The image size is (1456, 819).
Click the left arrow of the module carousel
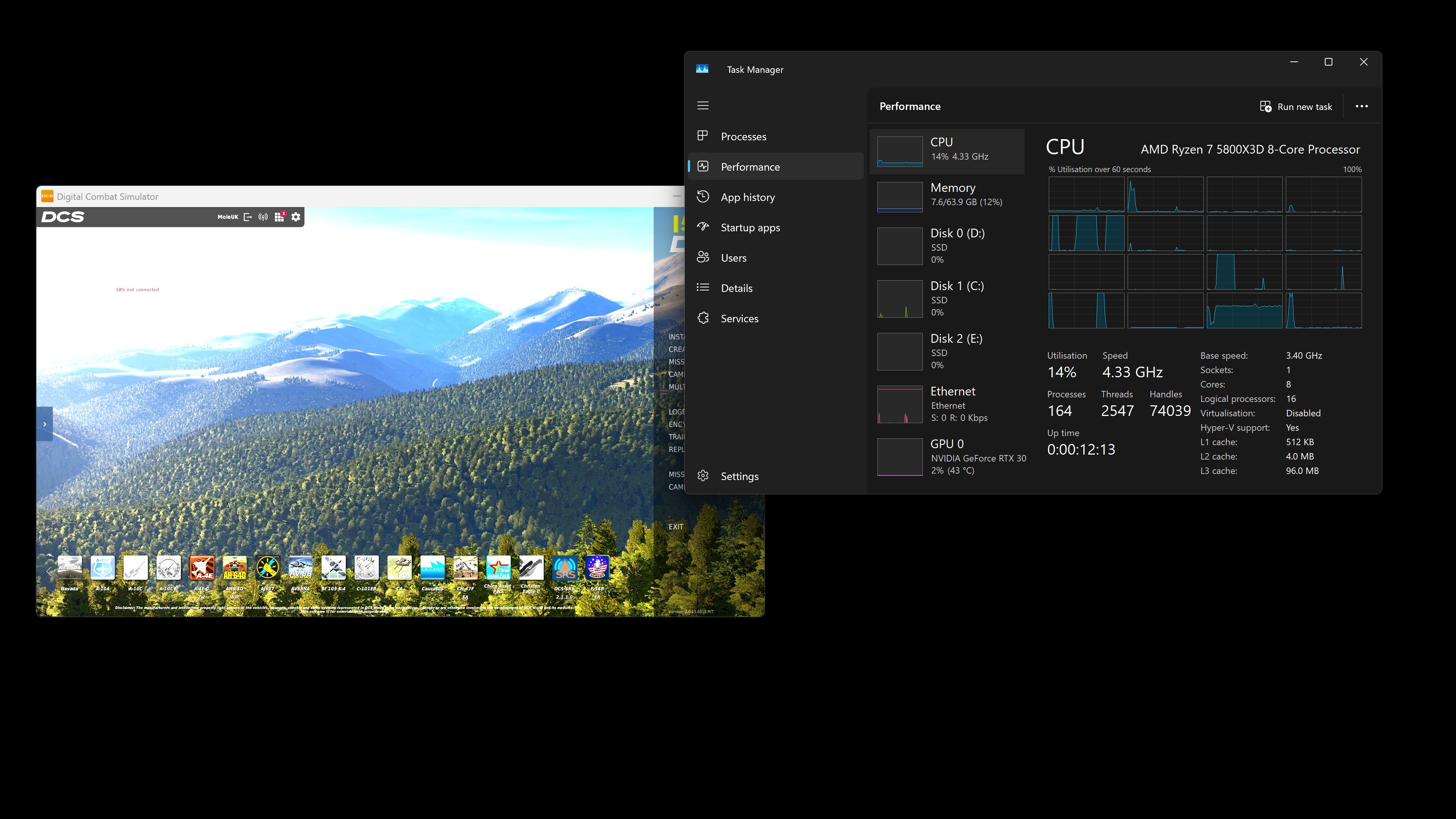pos(49,572)
